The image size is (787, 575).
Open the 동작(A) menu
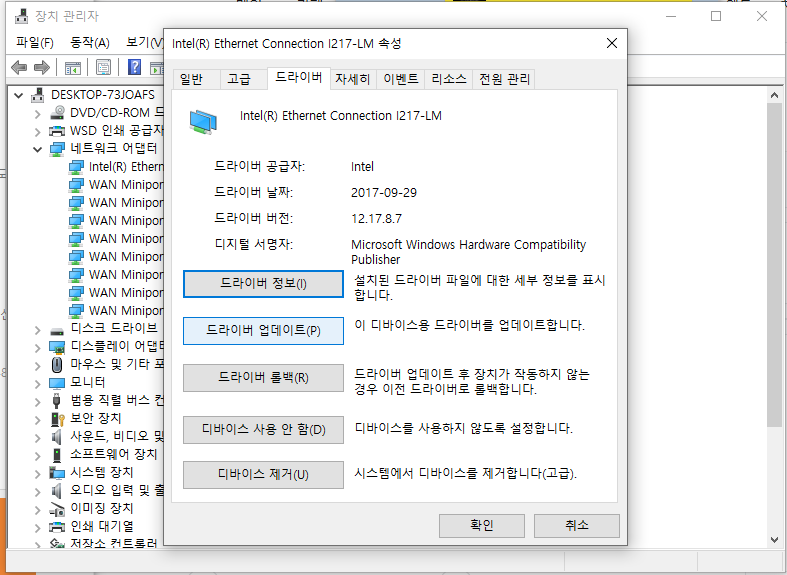click(90, 43)
